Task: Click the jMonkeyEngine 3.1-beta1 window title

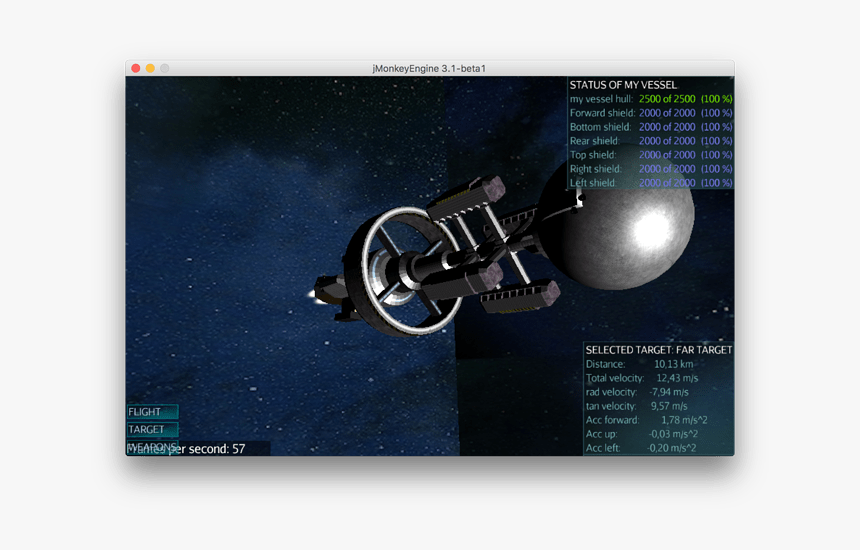Action: pos(429,69)
